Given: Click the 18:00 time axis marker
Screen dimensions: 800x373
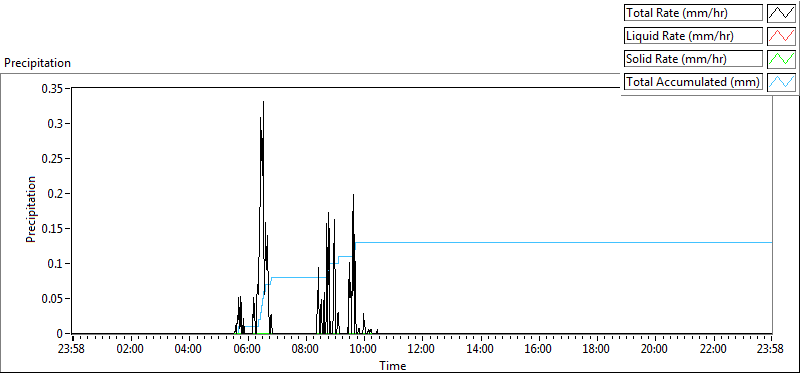Looking at the screenshot, I should point(597,350).
